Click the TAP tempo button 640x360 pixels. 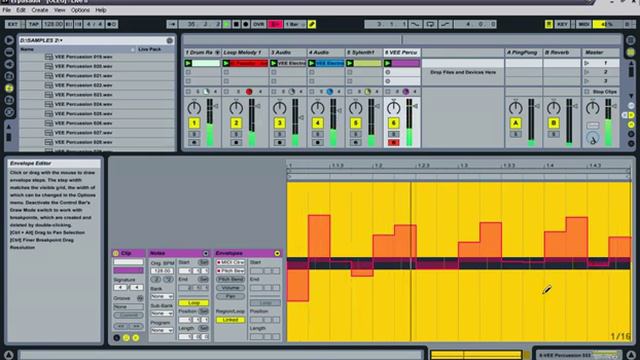click(x=34, y=24)
